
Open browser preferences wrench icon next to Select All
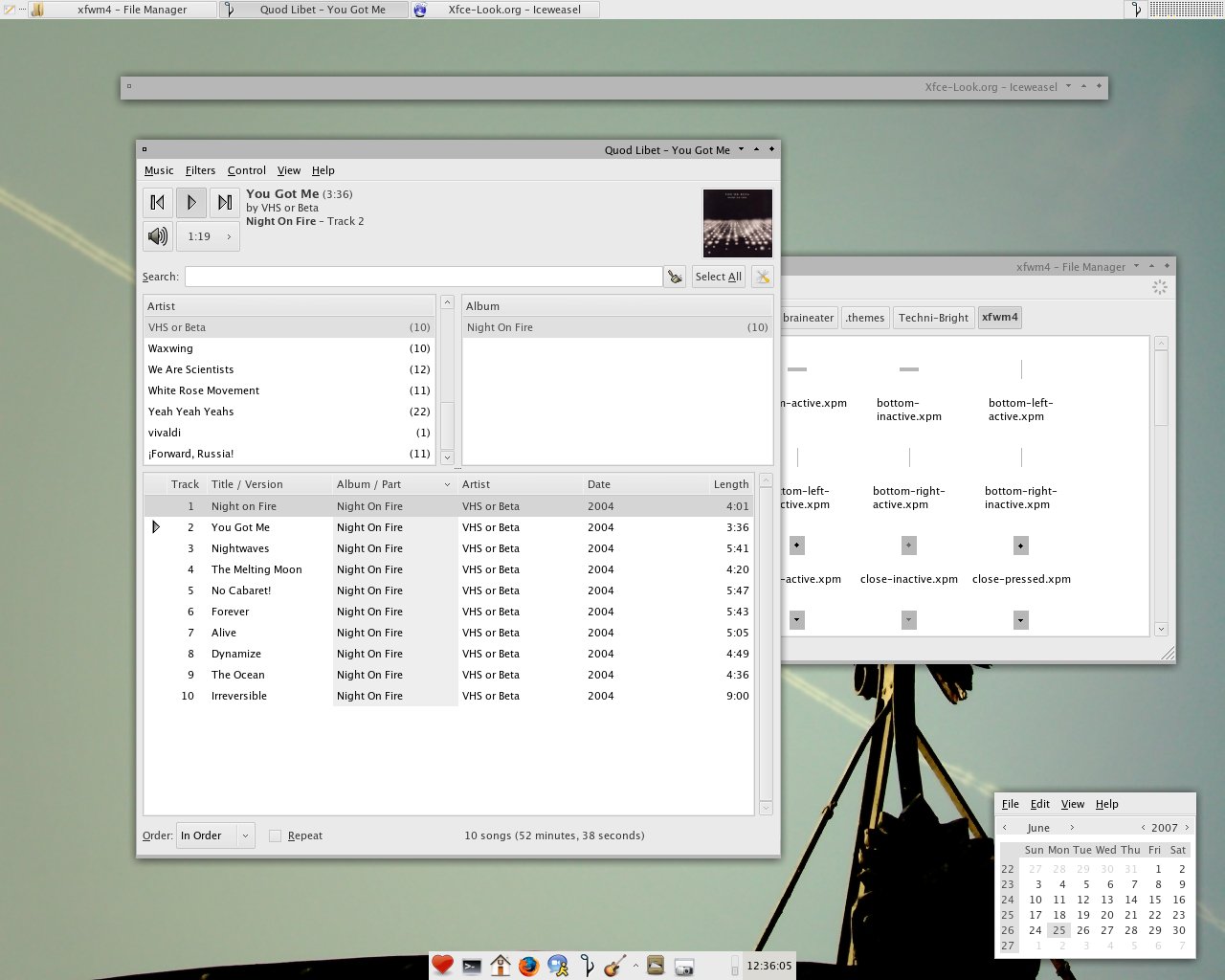[x=763, y=277]
